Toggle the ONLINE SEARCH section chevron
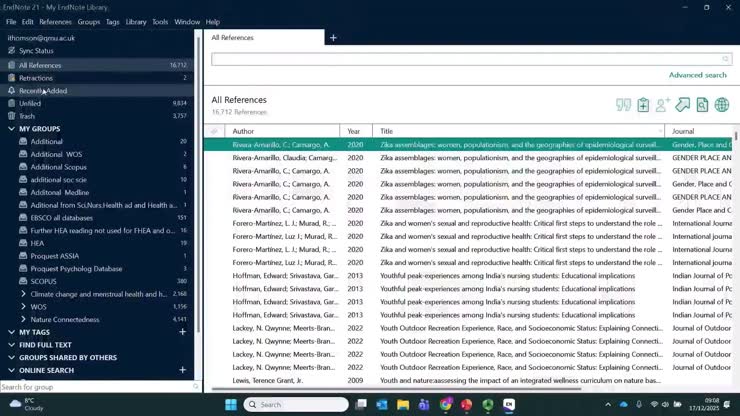The height and width of the screenshot is (416, 740). (x=11, y=370)
